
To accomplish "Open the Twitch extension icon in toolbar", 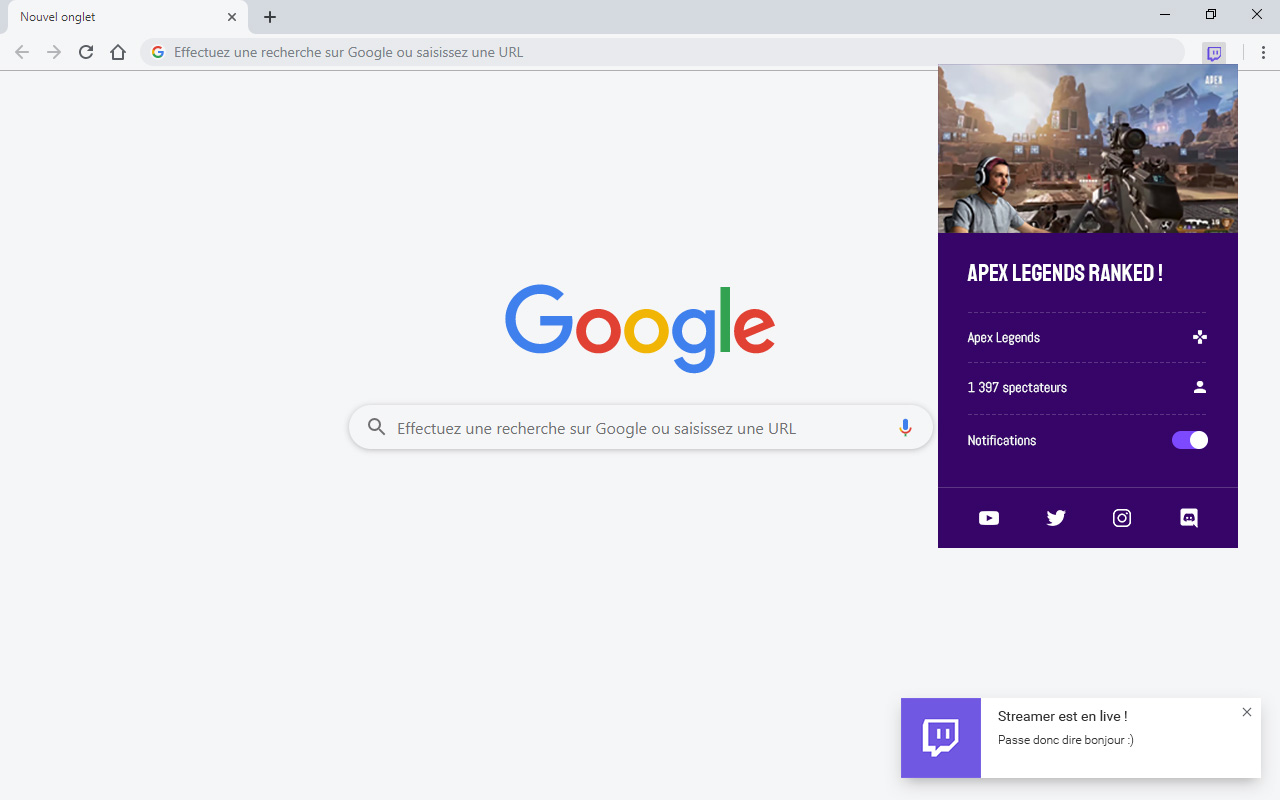I will pyautogui.click(x=1214, y=53).
